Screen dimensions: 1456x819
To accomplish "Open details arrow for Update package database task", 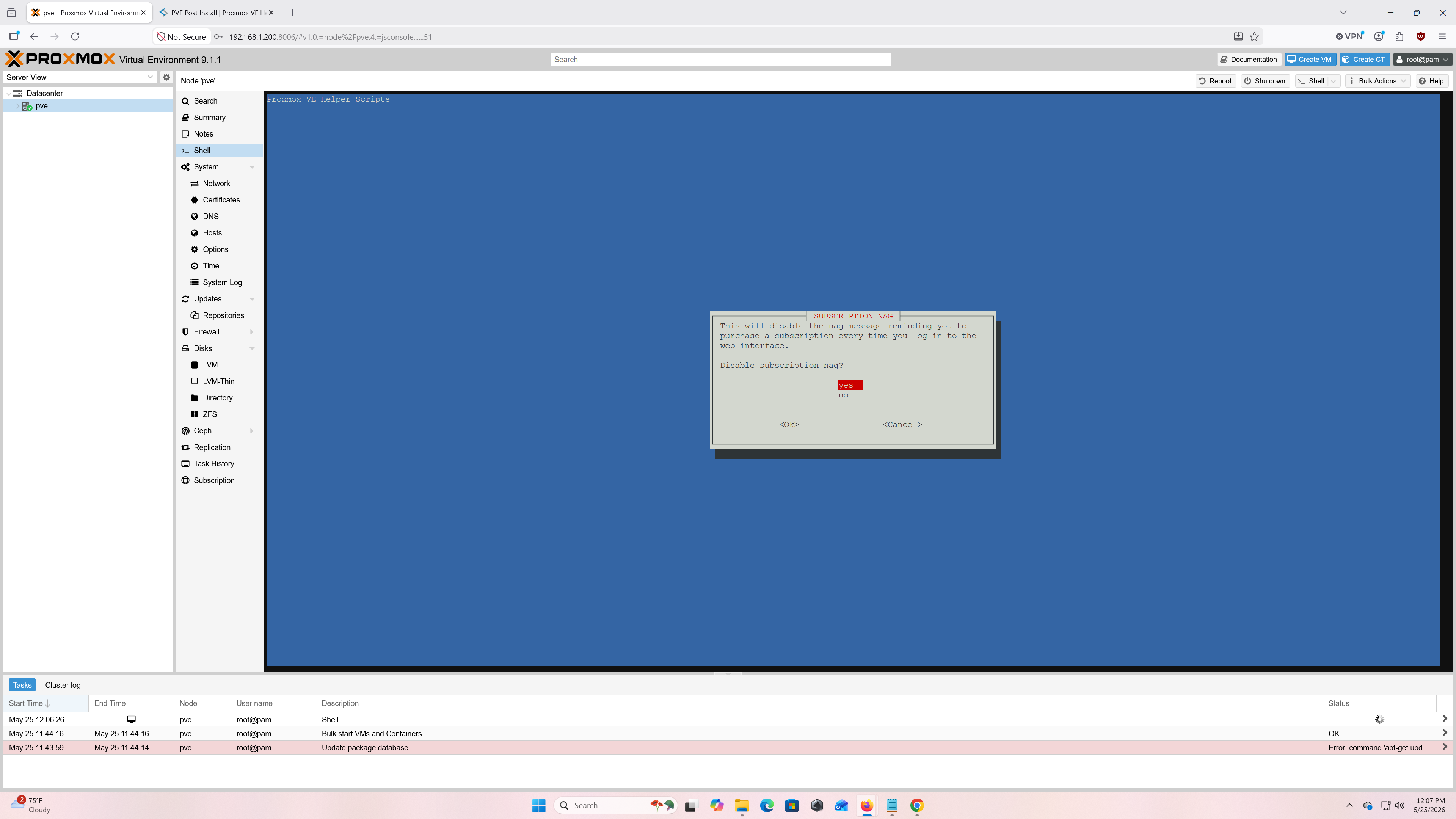I will (1445, 747).
